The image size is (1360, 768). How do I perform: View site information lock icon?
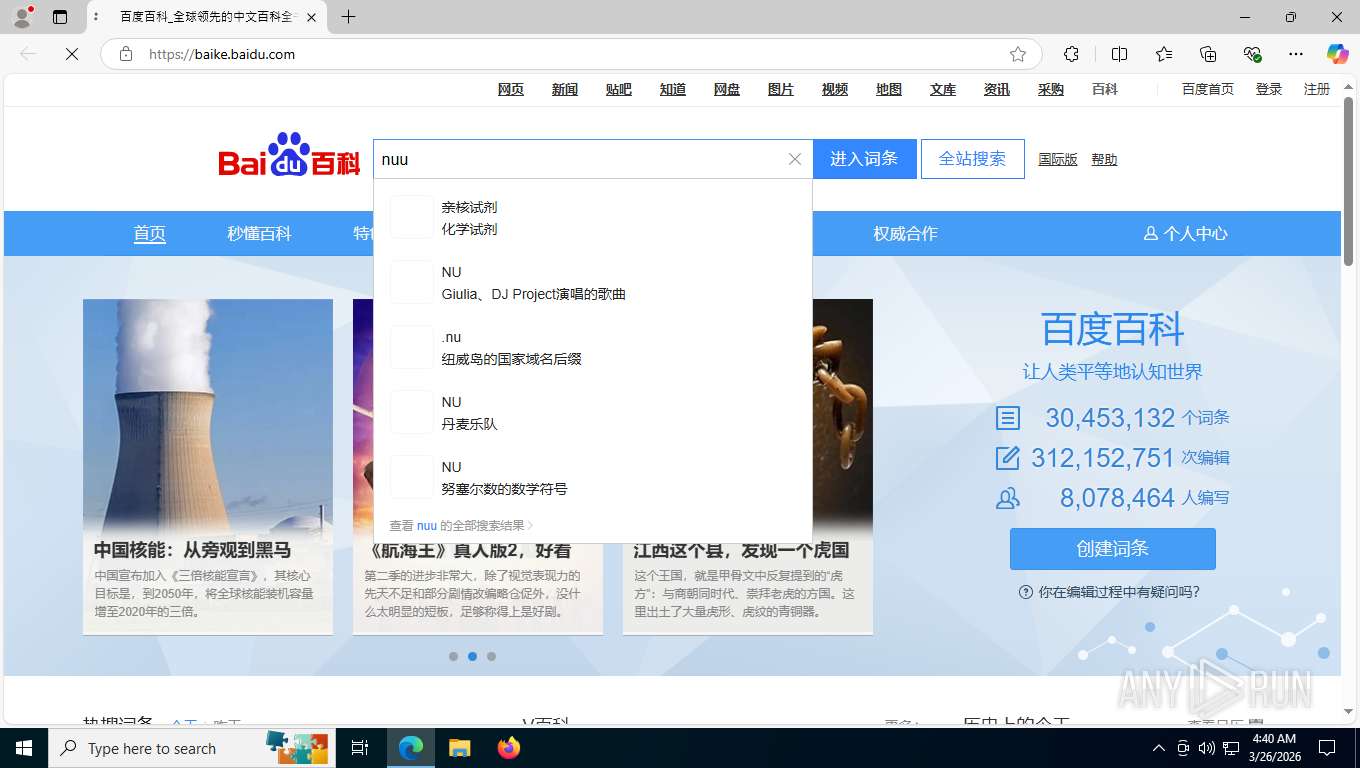click(x=126, y=54)
